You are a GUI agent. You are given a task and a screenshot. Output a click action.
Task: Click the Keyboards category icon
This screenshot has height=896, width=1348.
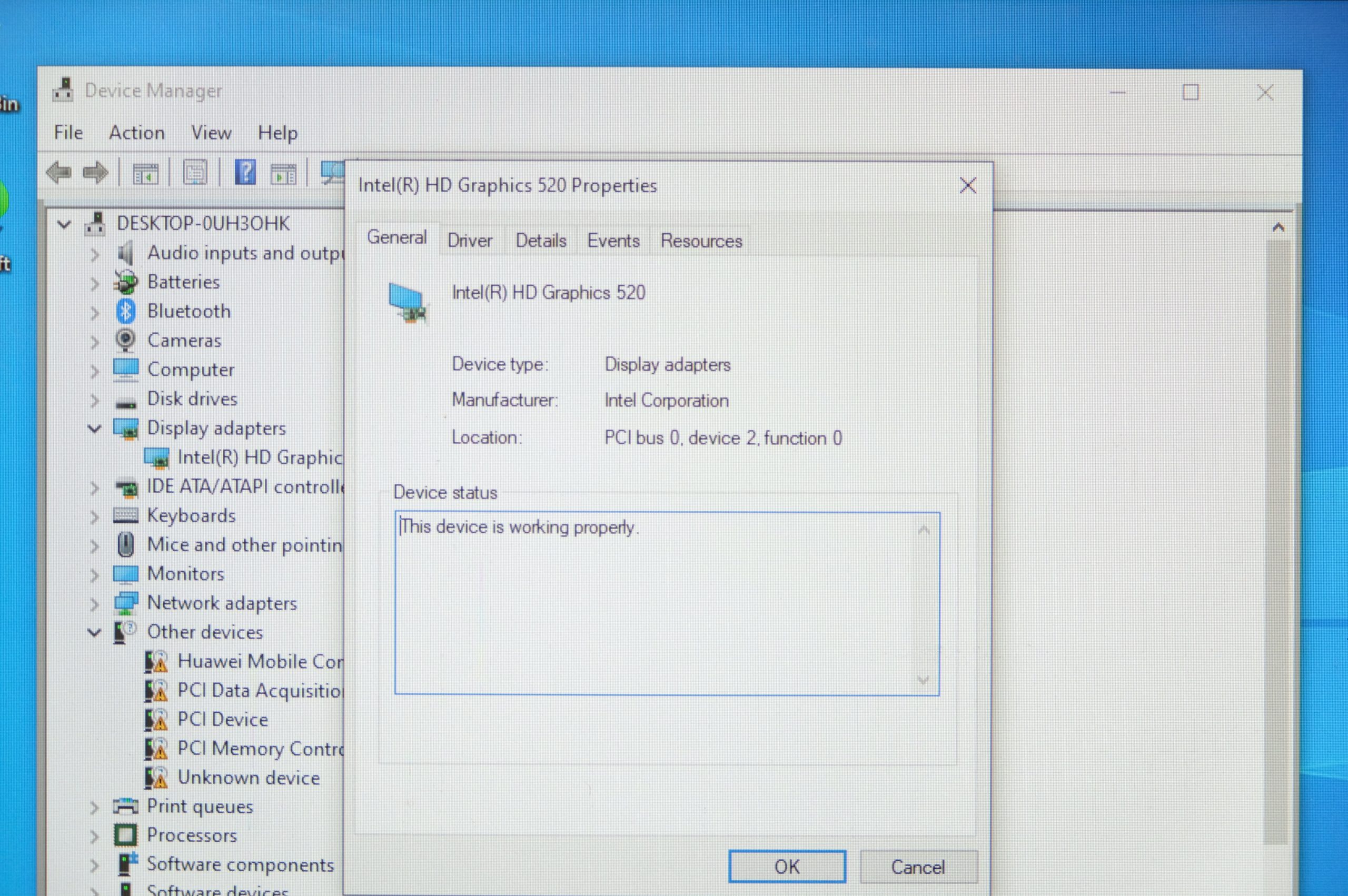tap(126, 515)
